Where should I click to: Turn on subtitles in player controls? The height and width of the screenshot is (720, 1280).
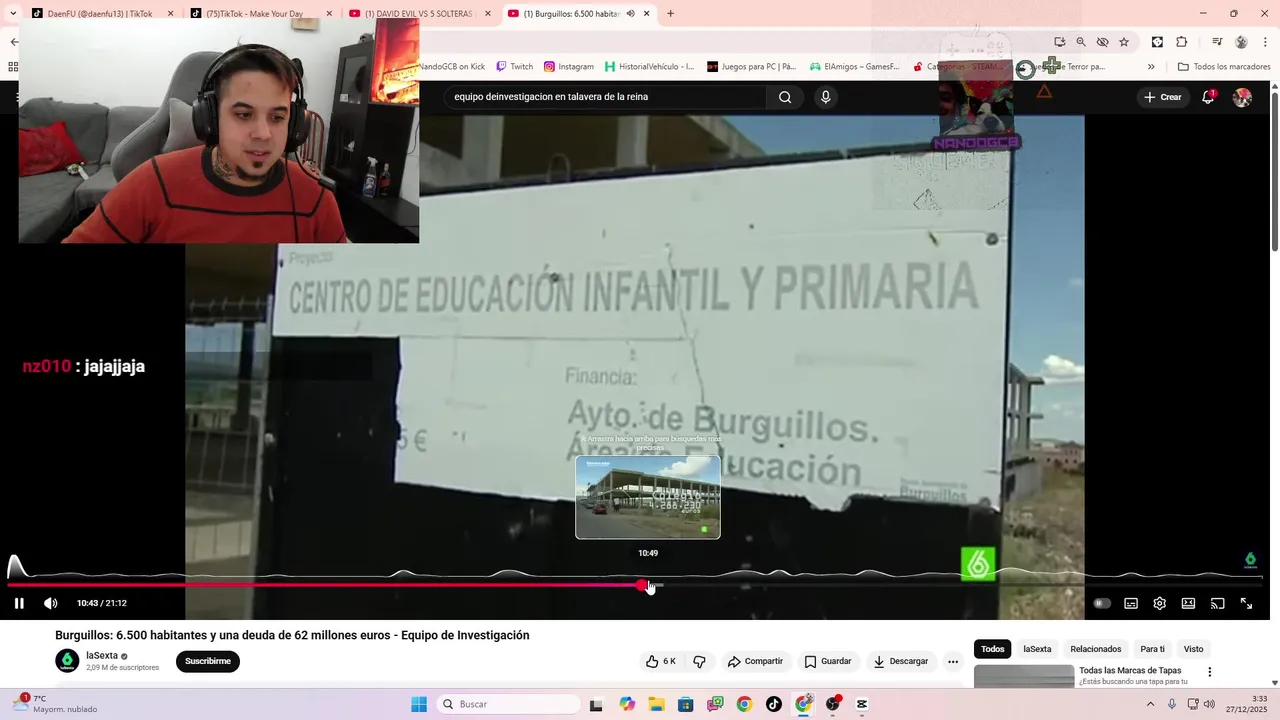[1131, 603]
